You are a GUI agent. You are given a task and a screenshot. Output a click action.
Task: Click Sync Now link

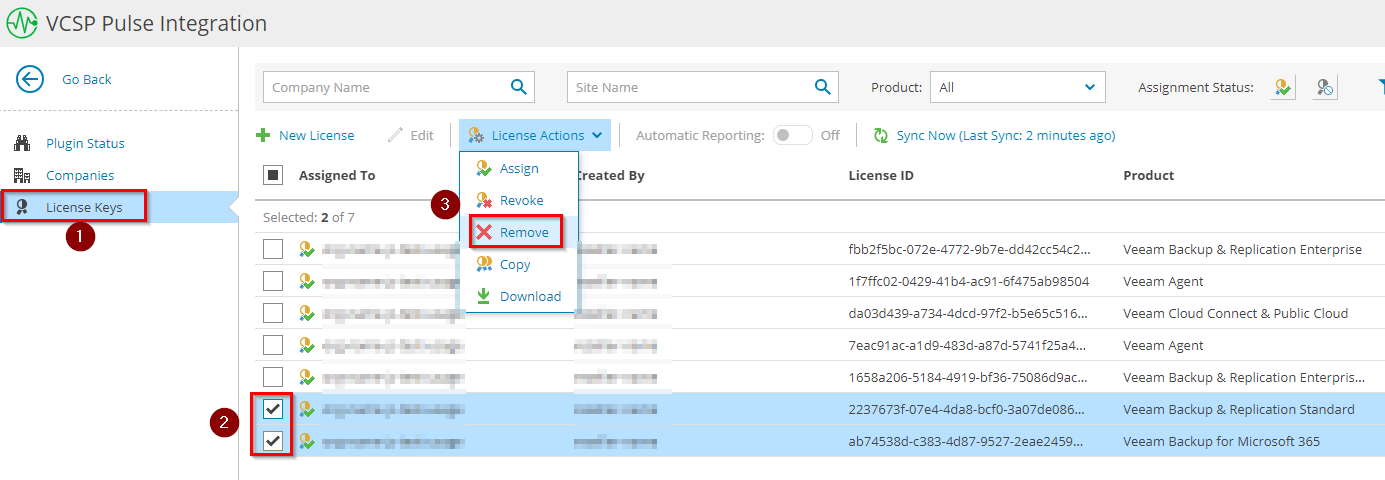coord(994,135)
